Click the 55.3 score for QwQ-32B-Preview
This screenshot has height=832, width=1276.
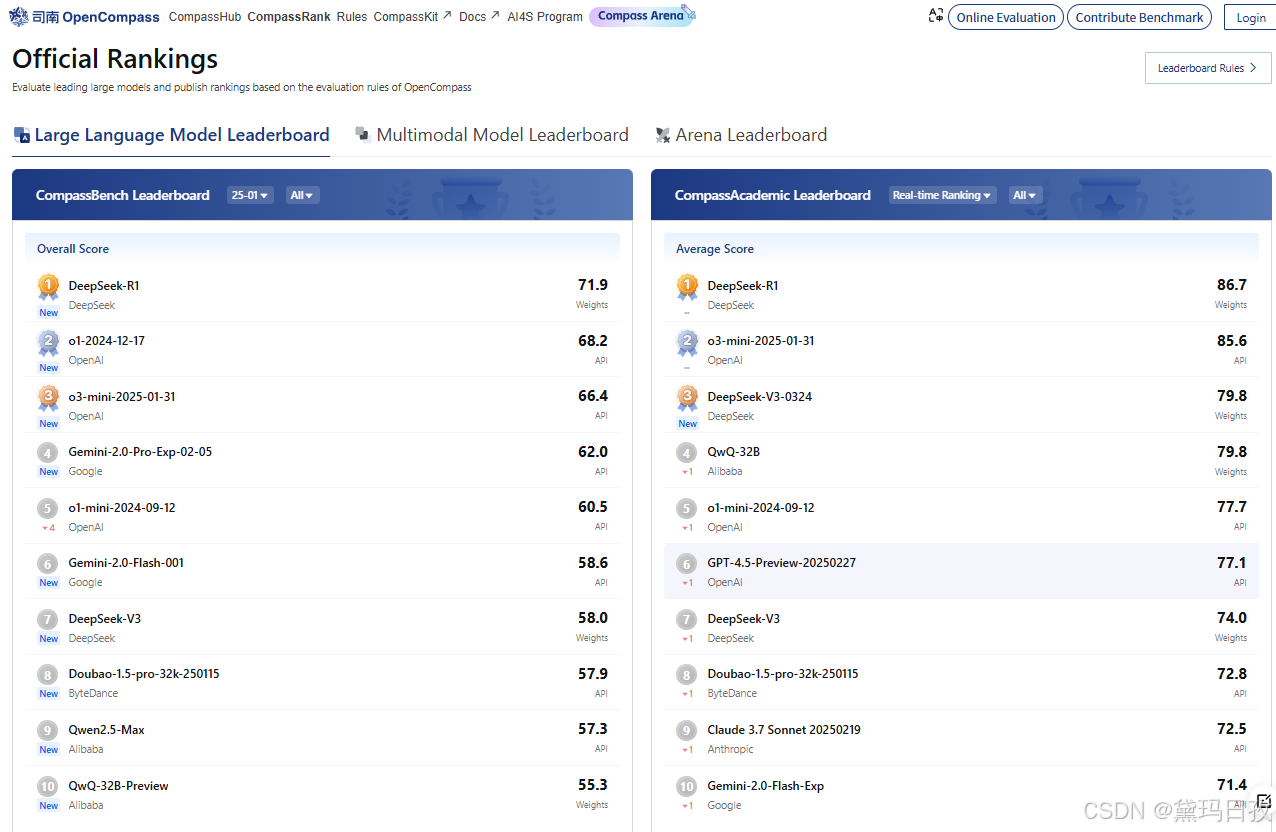593,785
